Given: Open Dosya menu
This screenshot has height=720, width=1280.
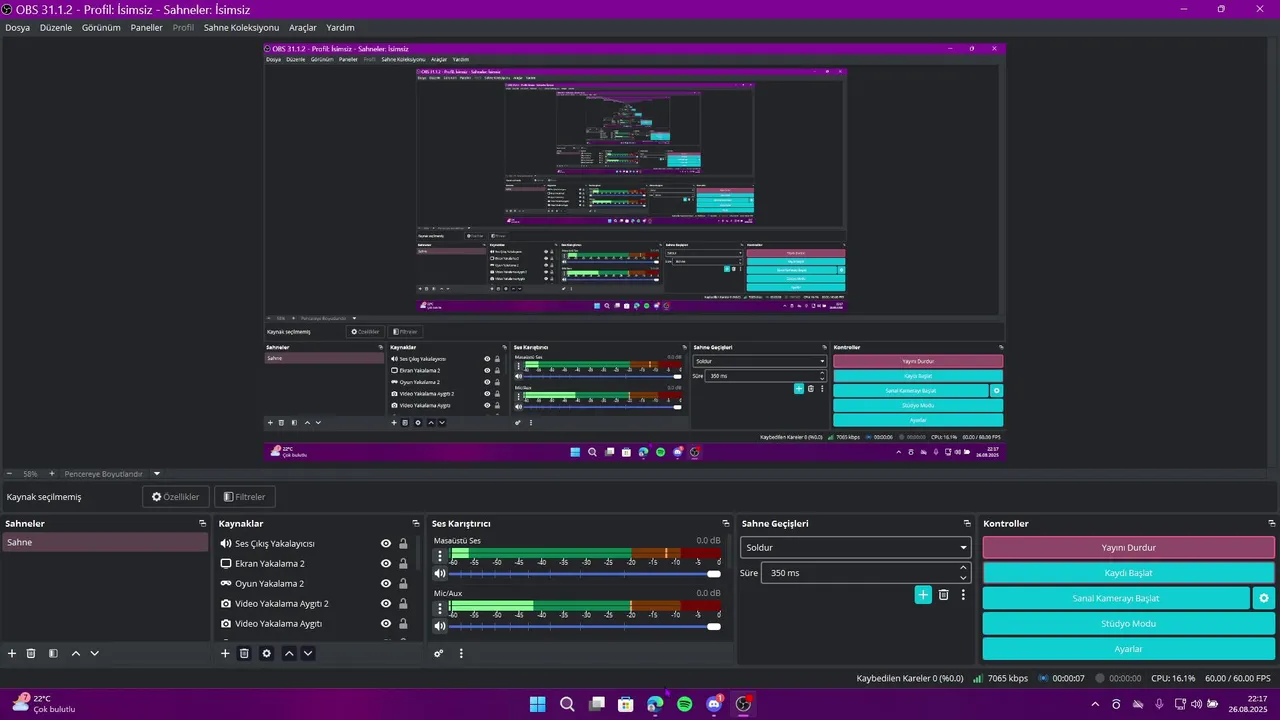Looking at the screenshot, I should click(x=17, y=28).
